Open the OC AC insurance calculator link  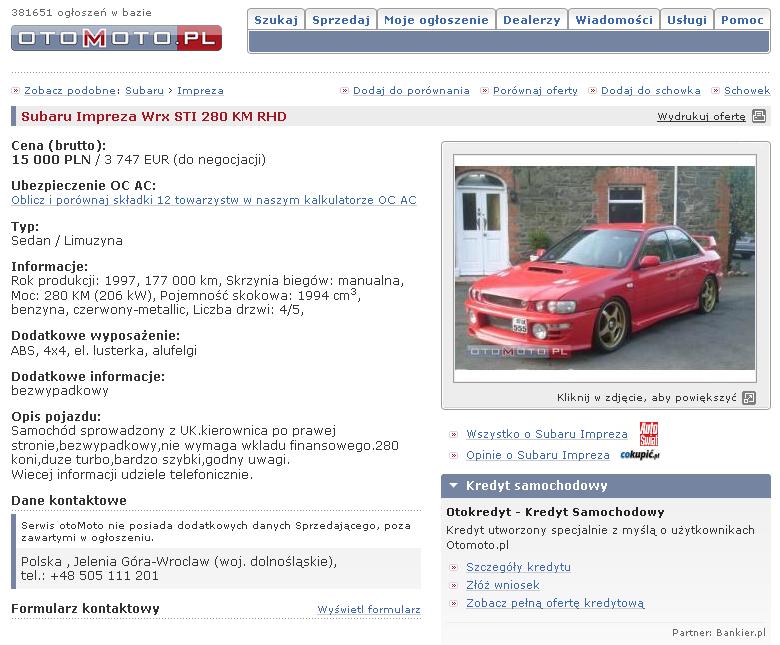213,200
